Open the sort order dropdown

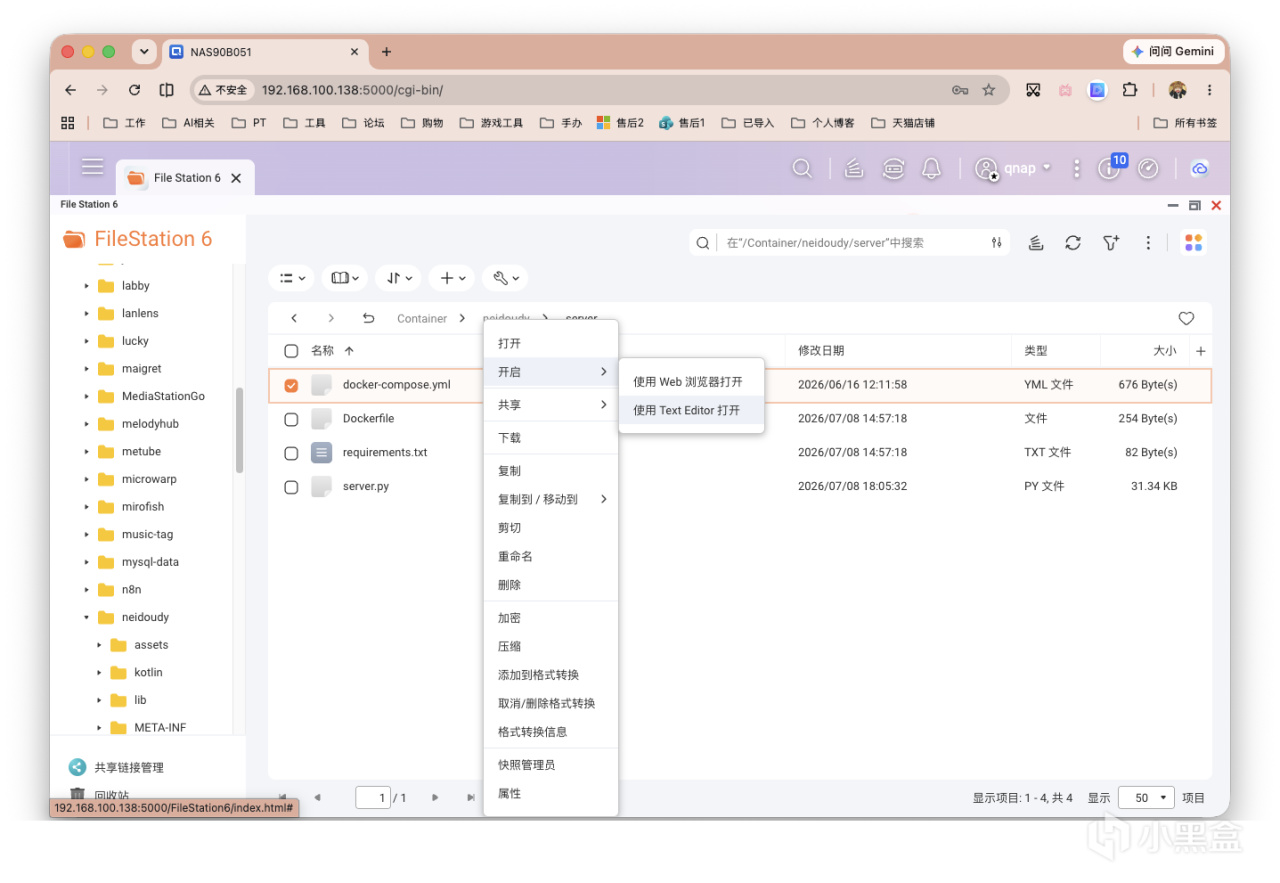tap(398, 278)
